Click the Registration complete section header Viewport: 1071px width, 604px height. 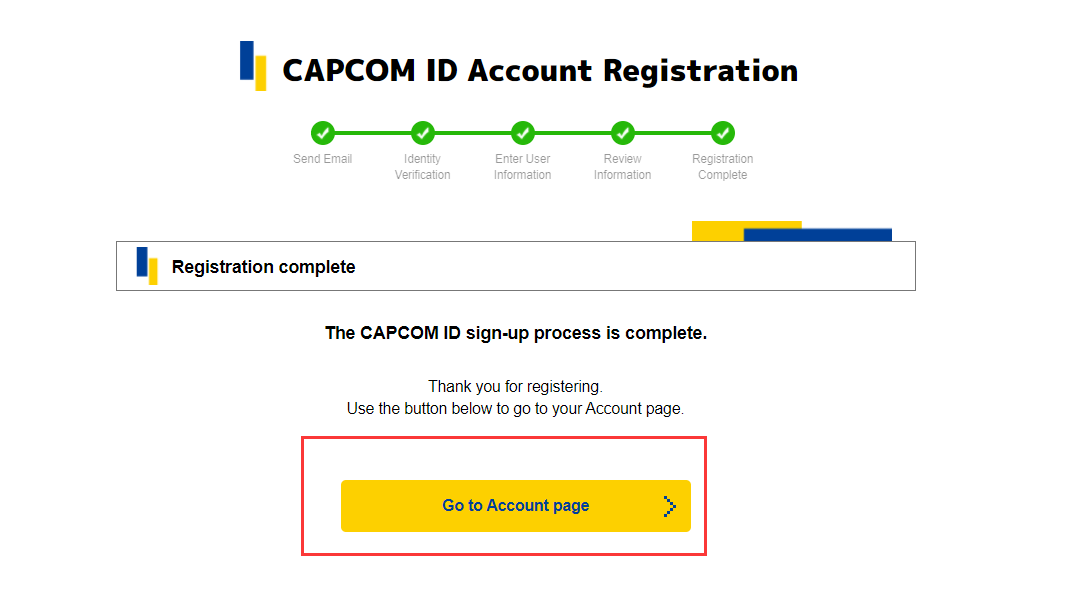[516, 266]
